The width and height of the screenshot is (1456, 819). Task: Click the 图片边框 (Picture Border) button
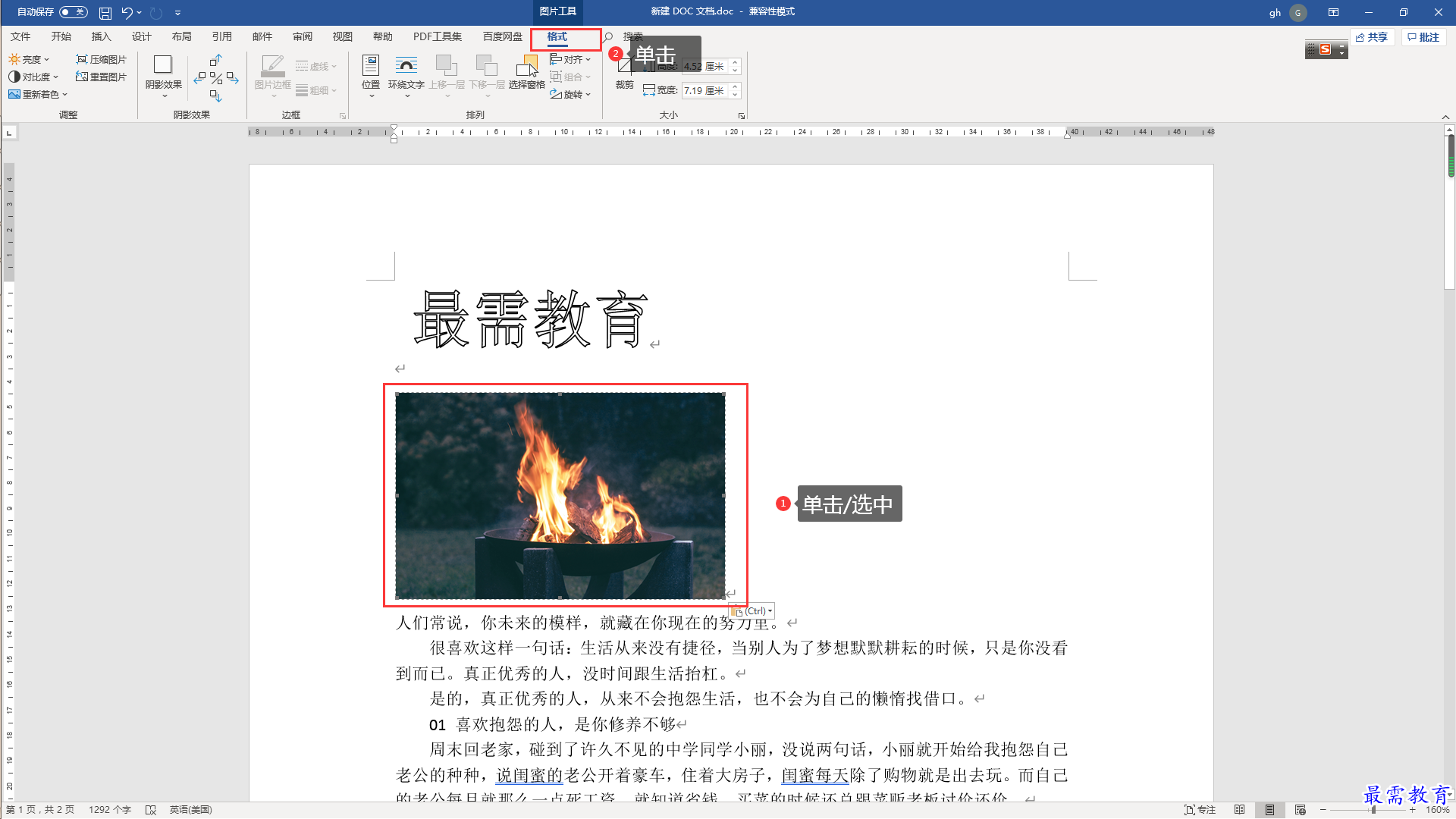(273, 76)
